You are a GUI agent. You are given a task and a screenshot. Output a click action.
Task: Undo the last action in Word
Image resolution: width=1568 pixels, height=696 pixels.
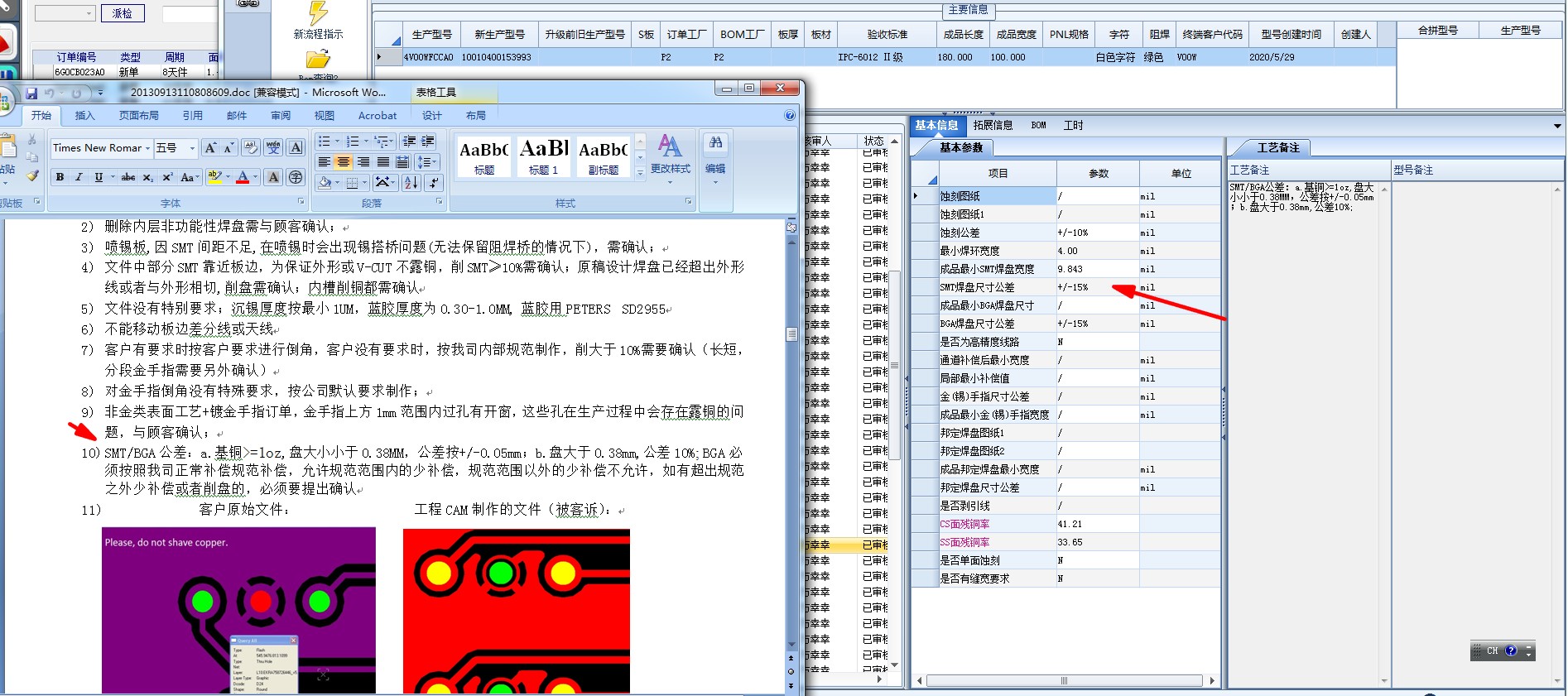51,93
